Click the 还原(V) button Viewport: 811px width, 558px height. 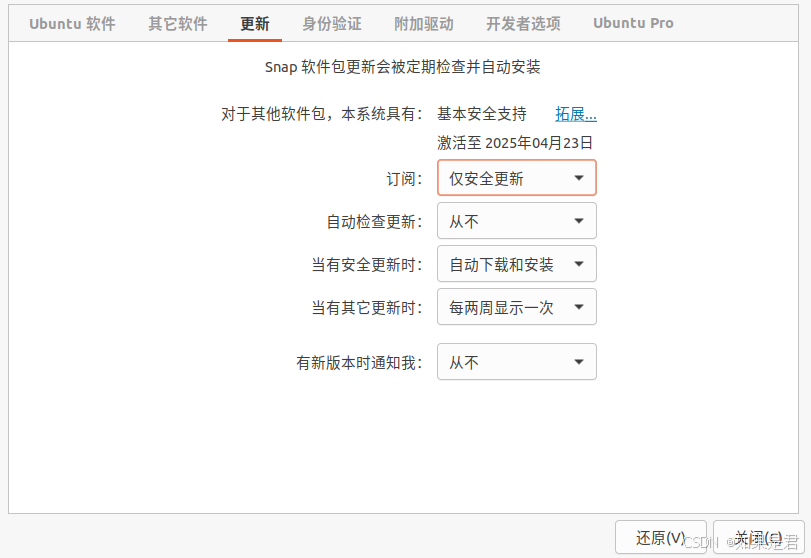pos(660,538)
